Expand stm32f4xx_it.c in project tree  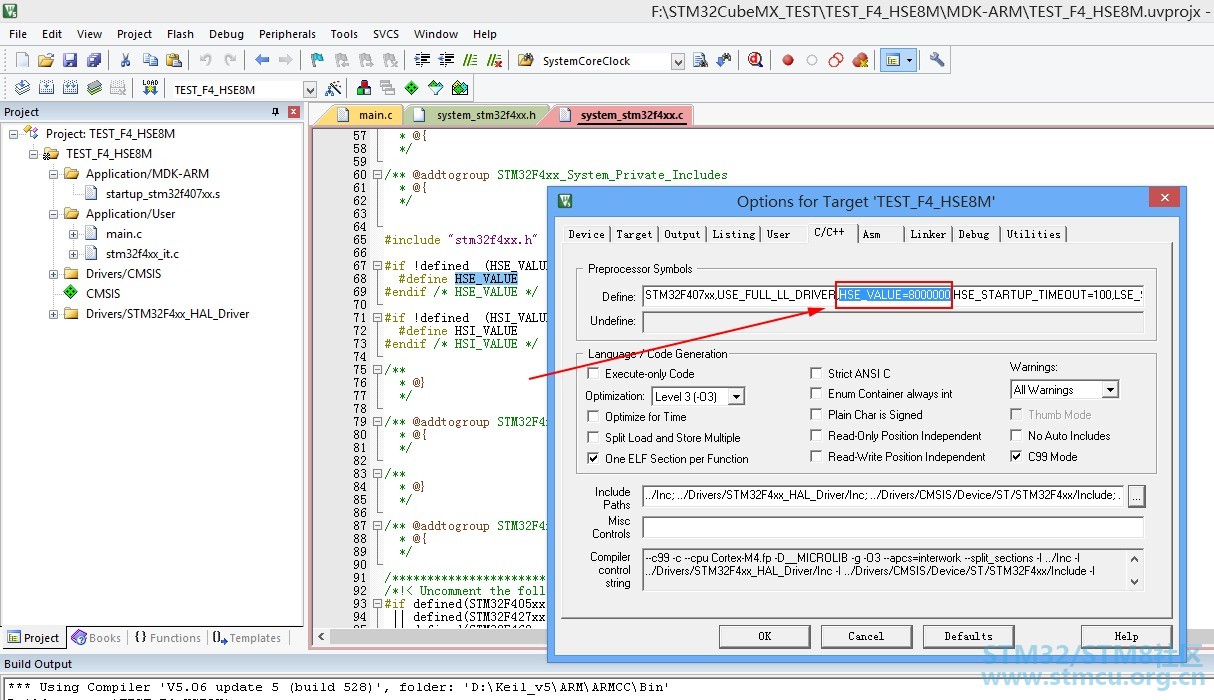pos(73,254)
